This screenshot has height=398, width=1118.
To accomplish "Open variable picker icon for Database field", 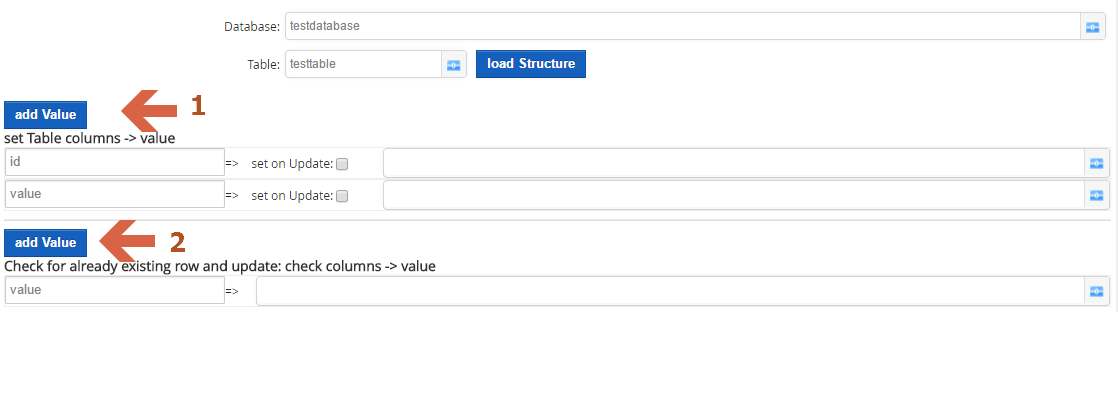I will pyautogui.click(x=1092, y=26).
